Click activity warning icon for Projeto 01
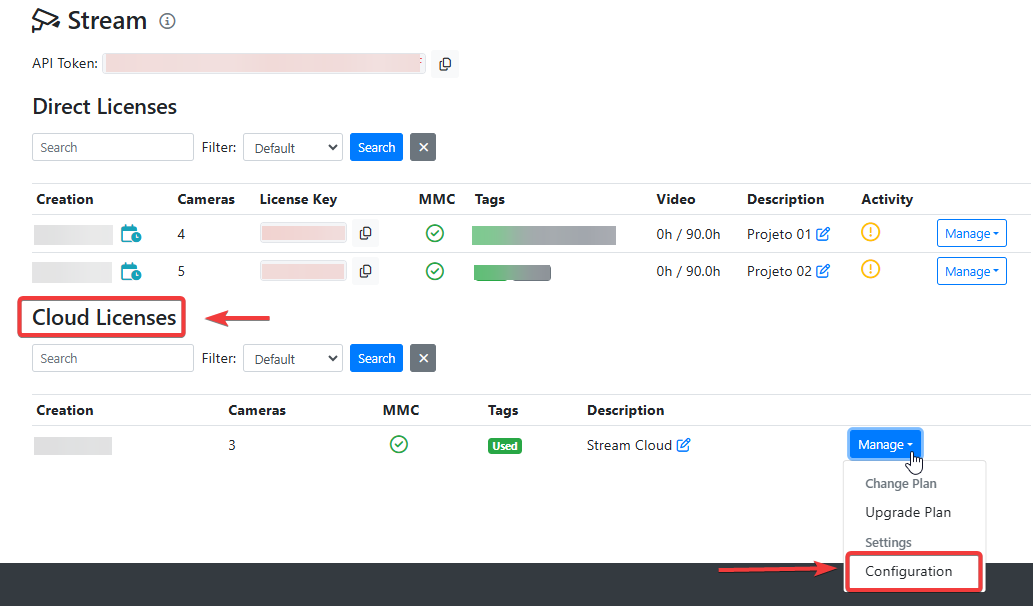This screenshot has height=606, width=1033. 870,233
